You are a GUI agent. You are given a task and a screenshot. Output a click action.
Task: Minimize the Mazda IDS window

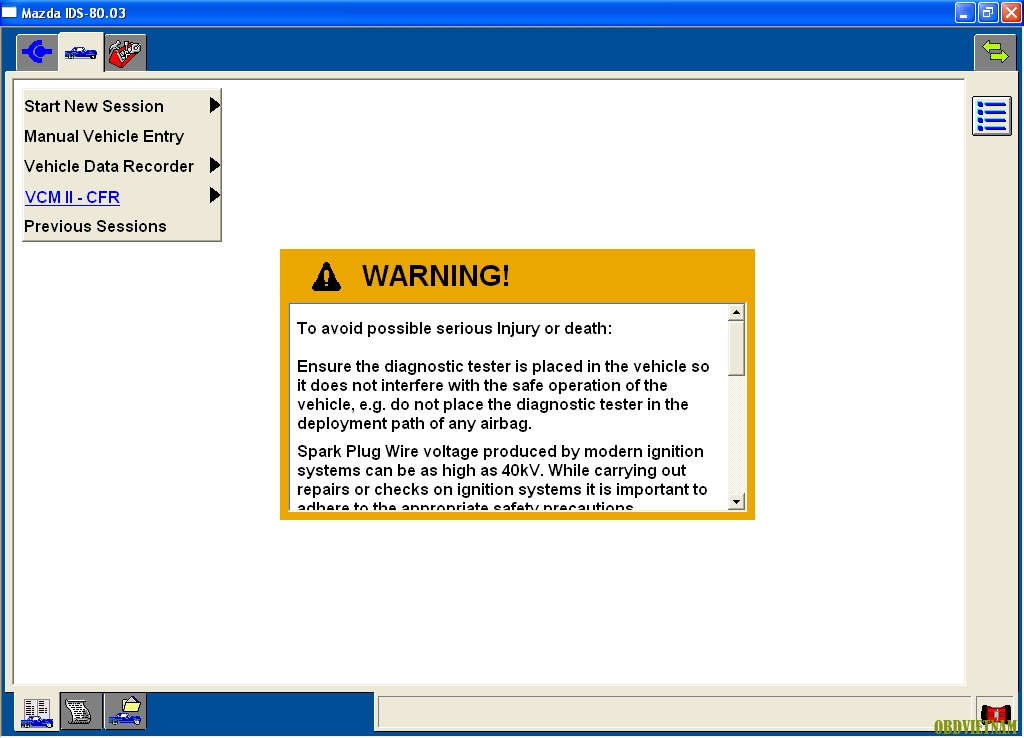pyautogui.click(x=964, y=12)
